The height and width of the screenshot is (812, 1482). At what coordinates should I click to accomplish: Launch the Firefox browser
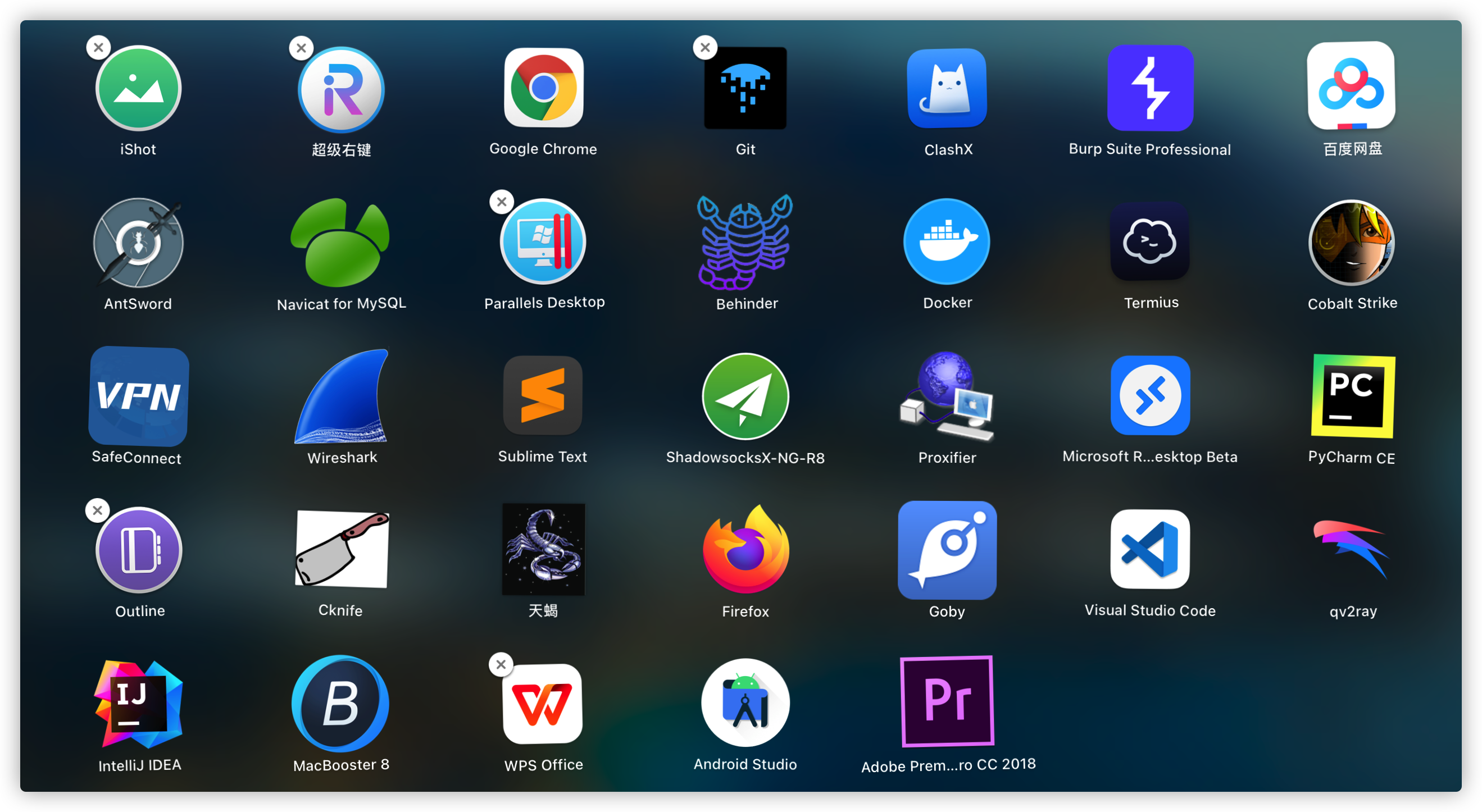pos(745,549)
